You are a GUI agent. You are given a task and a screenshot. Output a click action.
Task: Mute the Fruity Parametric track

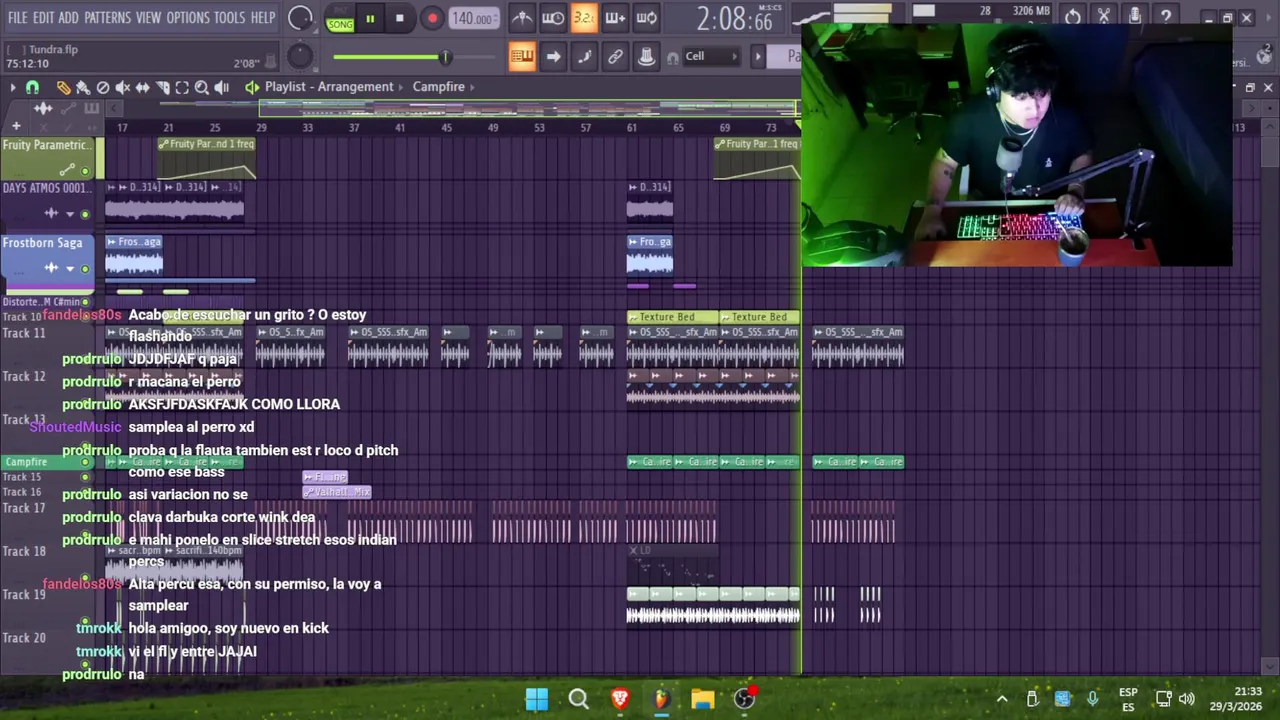85,171
